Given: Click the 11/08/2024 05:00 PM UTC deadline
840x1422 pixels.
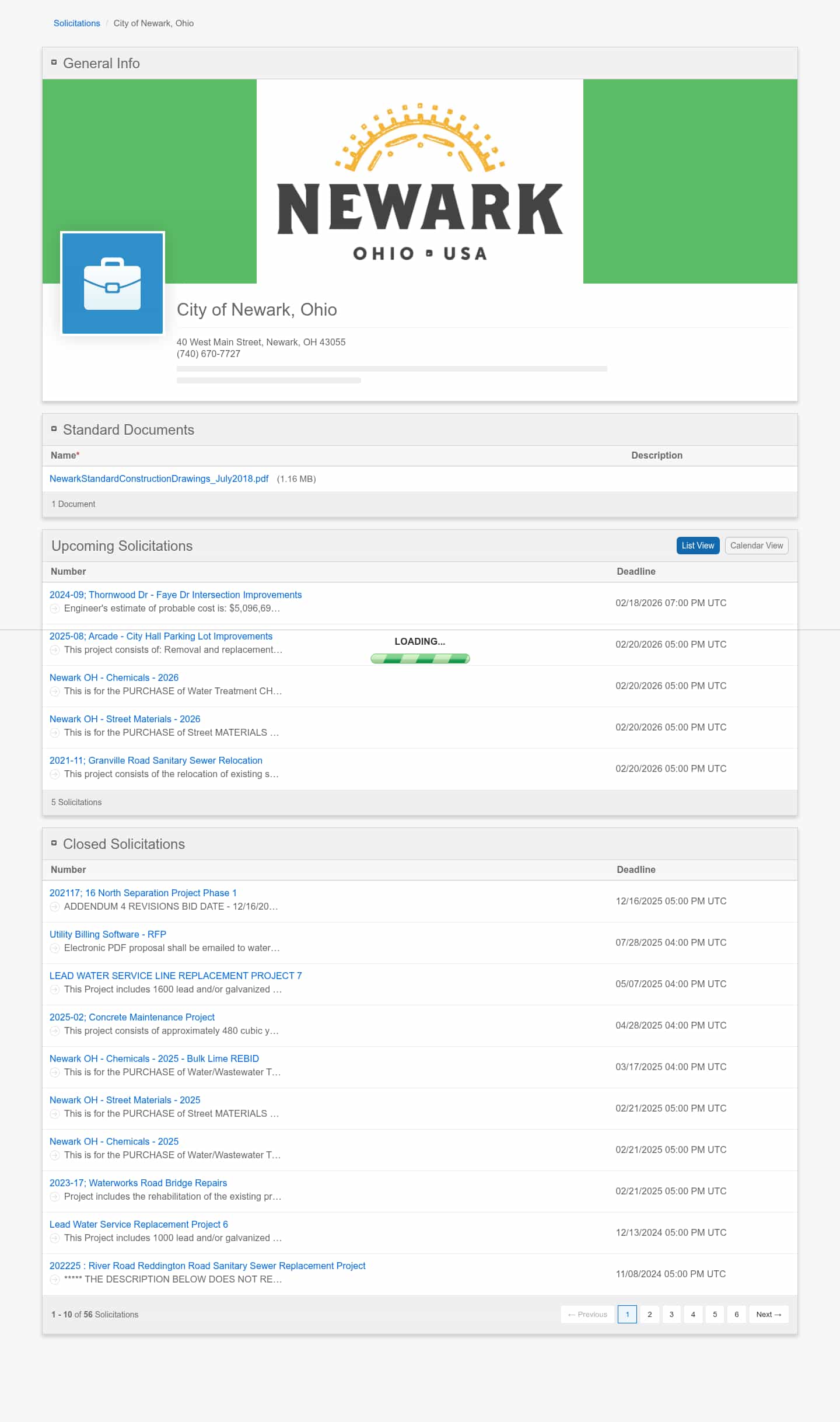Looking at the screenshot, I should [671, 1274].
